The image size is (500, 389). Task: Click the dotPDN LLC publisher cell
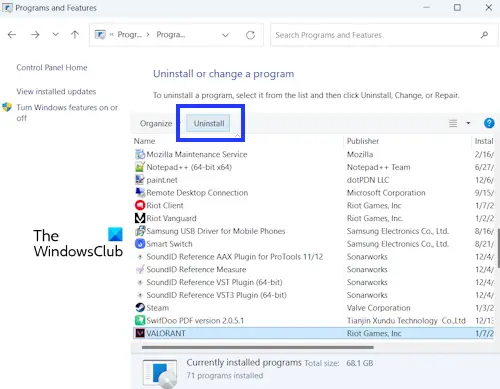click(368, 180)
